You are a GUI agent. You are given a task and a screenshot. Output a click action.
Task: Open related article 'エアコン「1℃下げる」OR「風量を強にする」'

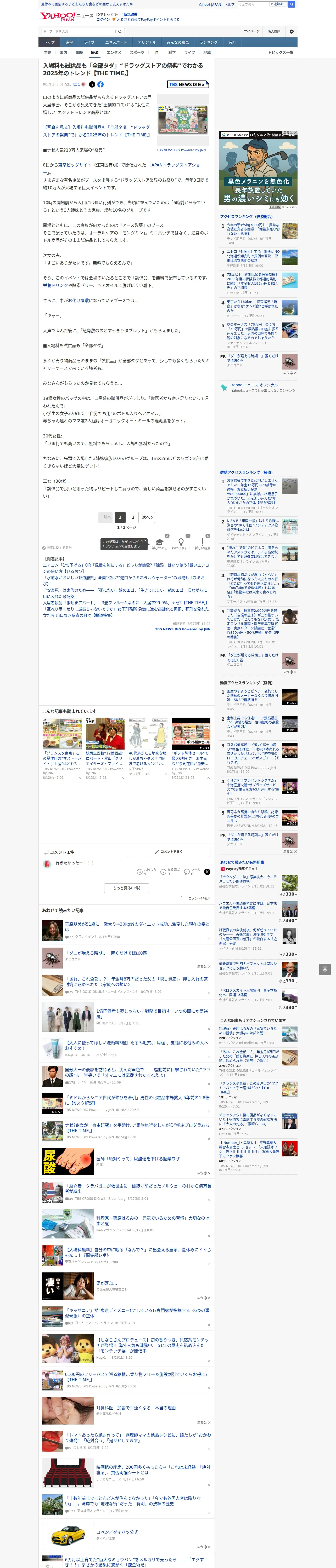(126, 568)
